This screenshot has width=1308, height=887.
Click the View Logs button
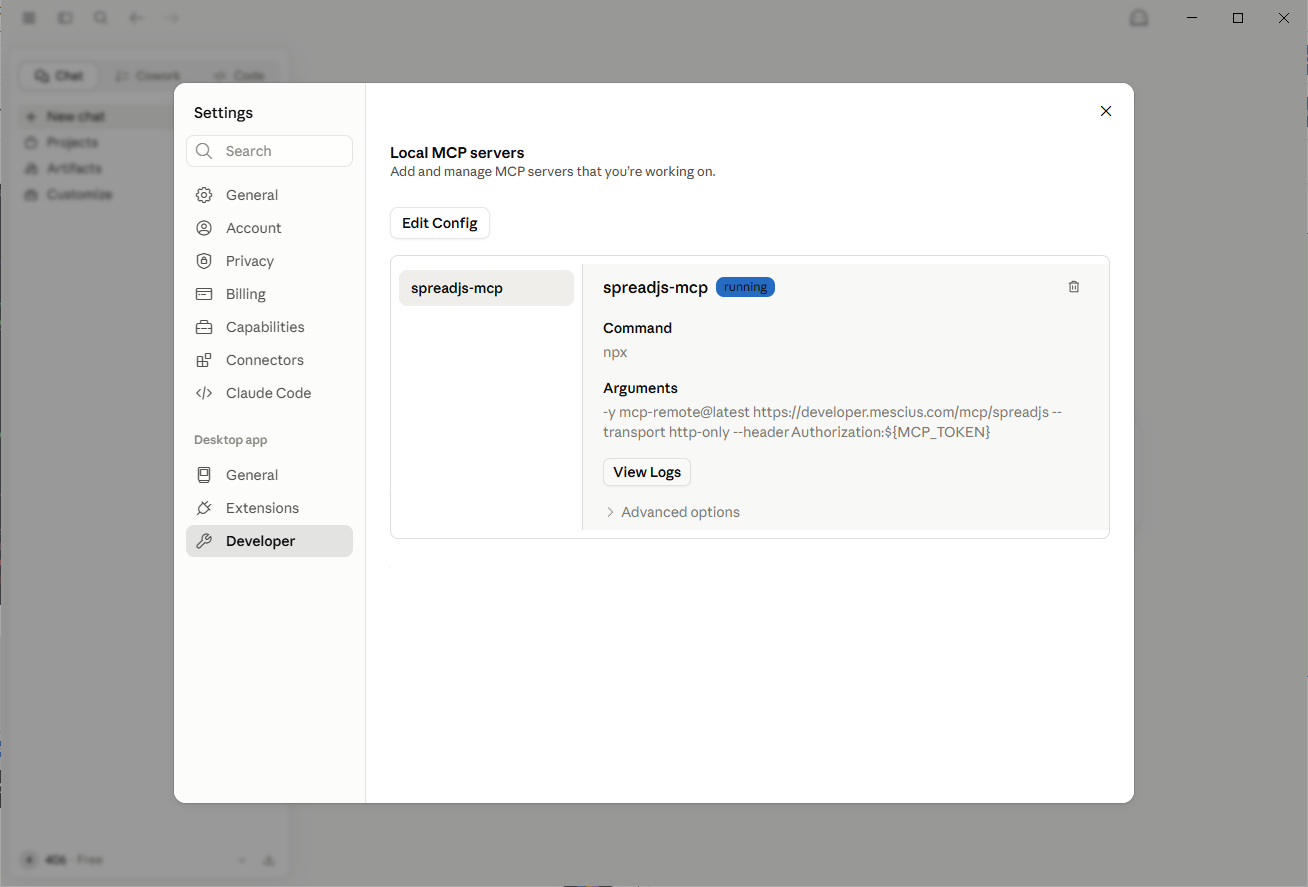[647, 472]
